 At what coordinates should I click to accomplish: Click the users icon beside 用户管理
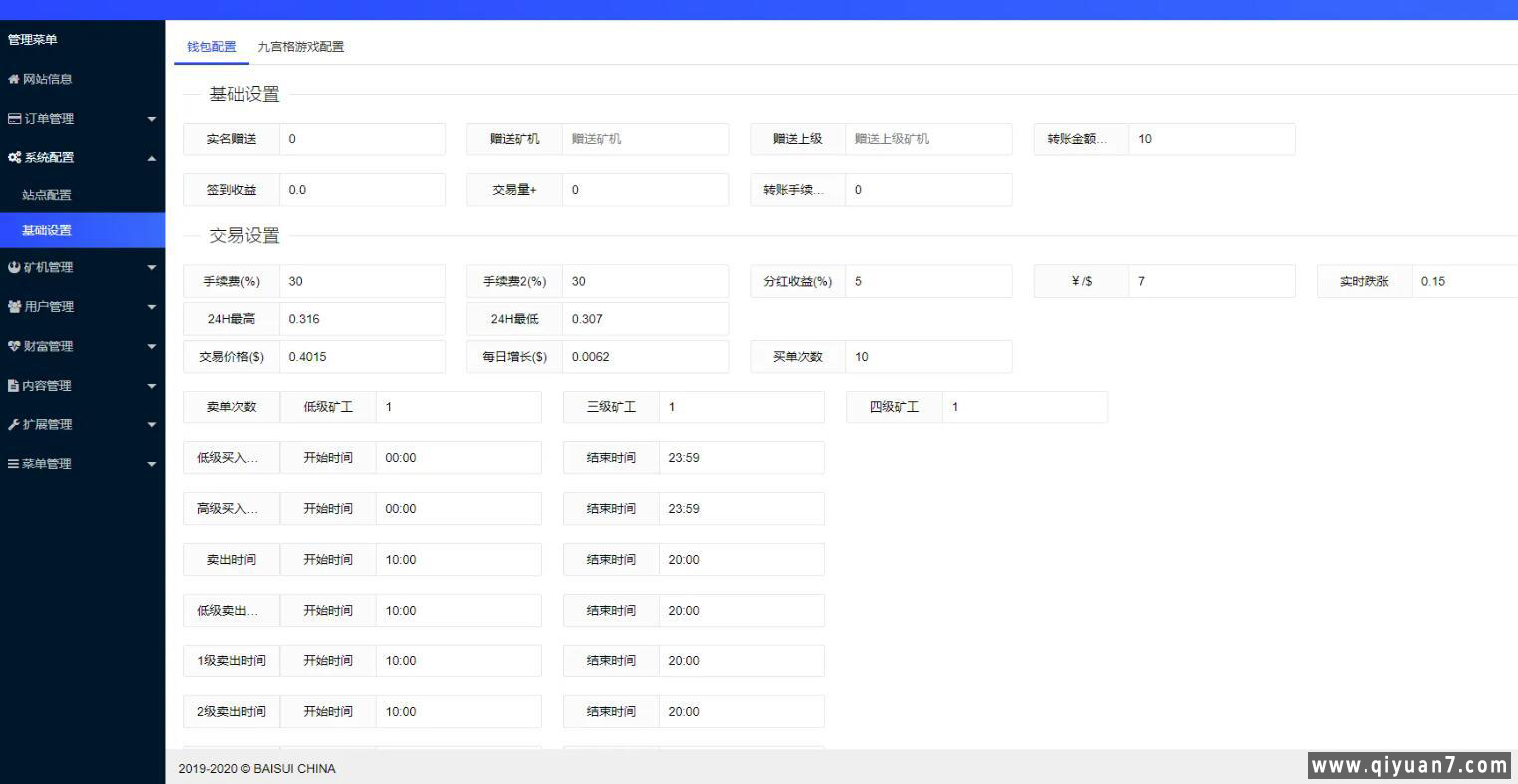point(14,307)
